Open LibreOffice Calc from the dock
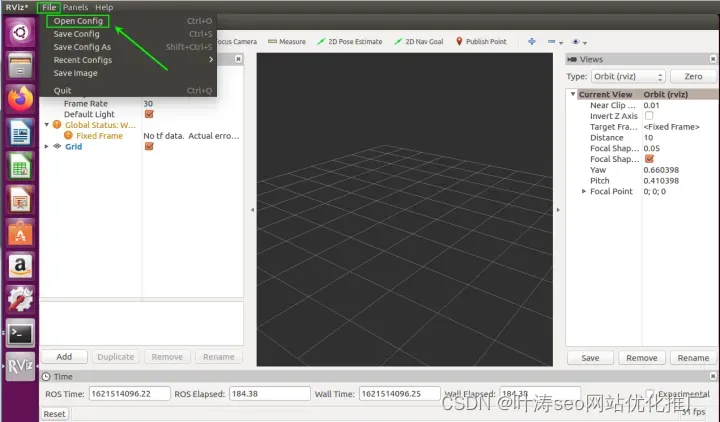 tap(20, 165)
